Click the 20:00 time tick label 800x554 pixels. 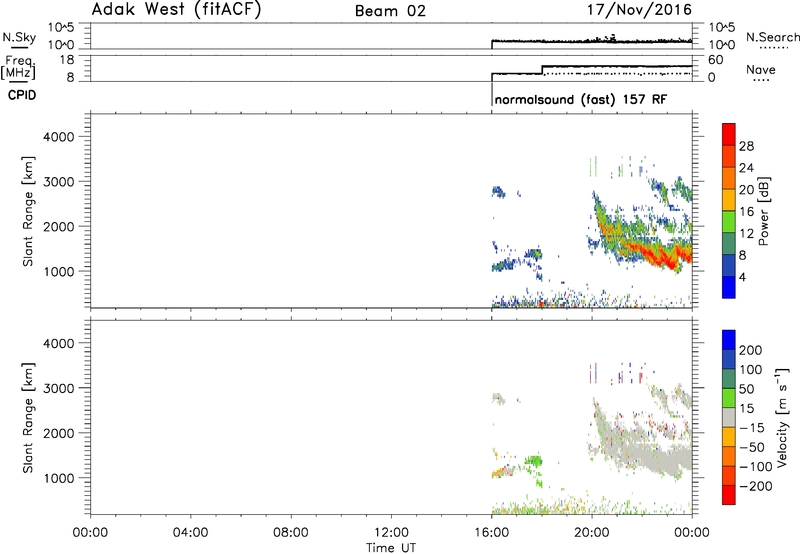tap(592, 533)
